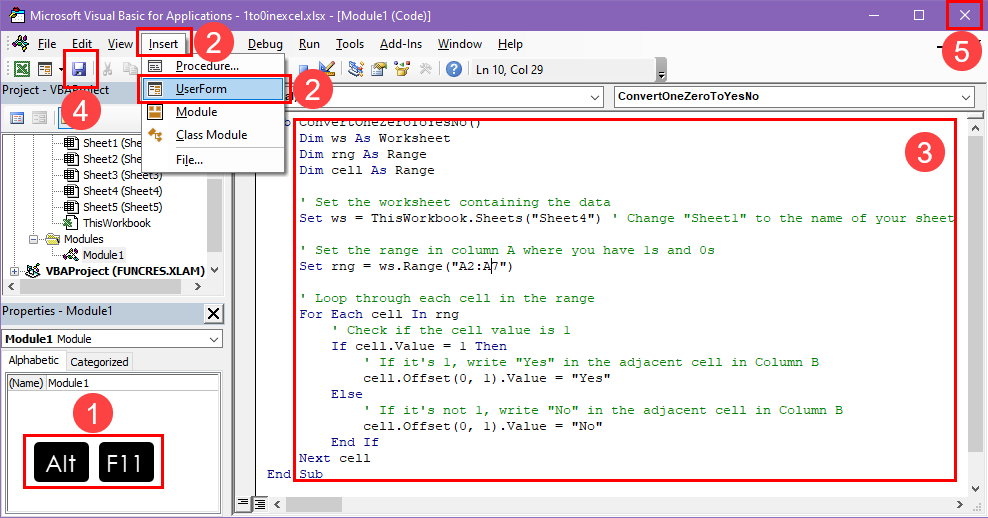The width and height of the screenshot is (988, 518).
Task: Click the View Code icon in Project pane
Action: tap(17, 118)
